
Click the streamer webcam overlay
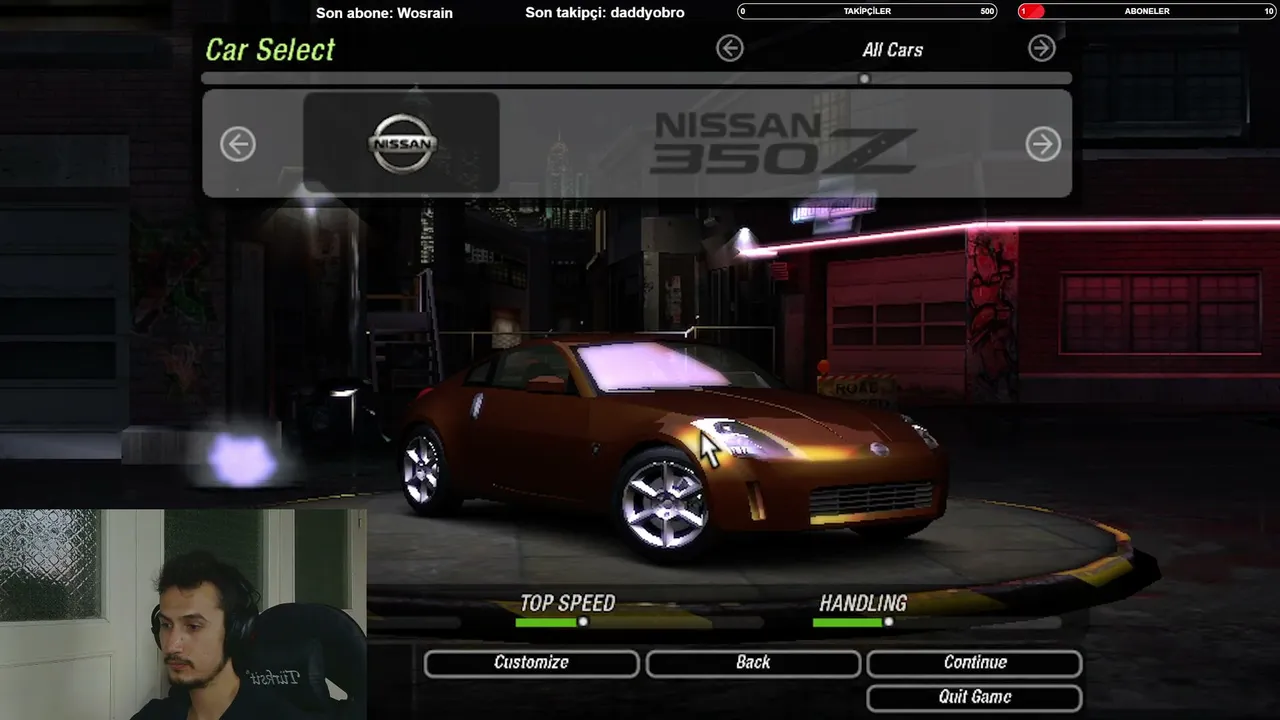(183, 614)
